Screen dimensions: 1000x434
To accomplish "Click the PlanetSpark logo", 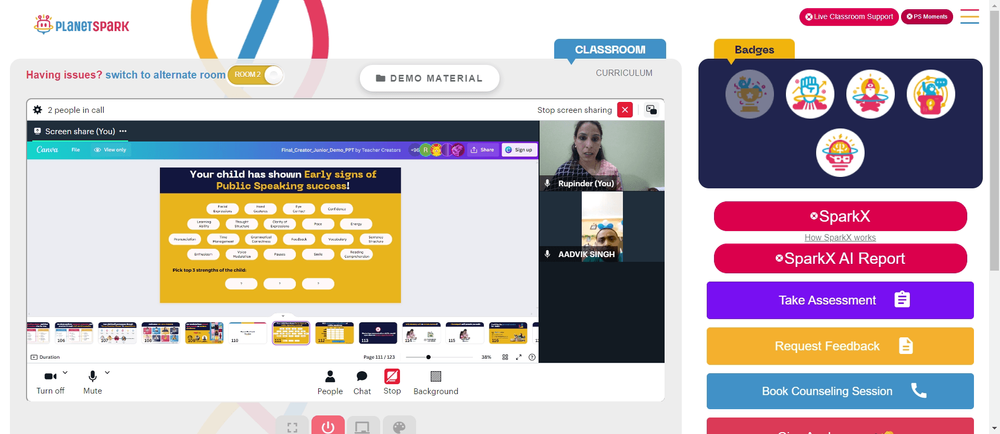I will [x=81, y=25].
